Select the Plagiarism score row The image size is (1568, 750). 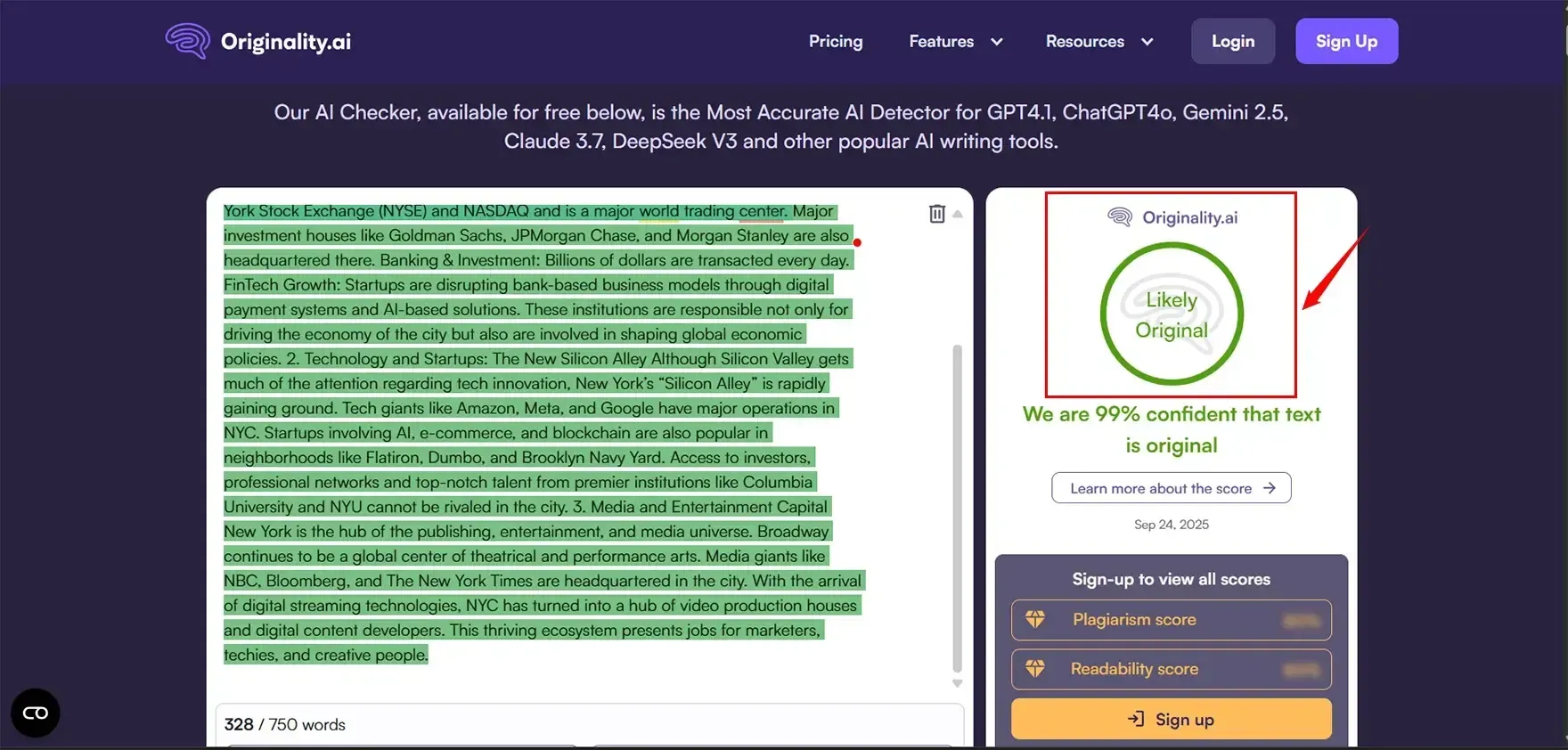click(x=1171, y=620)
